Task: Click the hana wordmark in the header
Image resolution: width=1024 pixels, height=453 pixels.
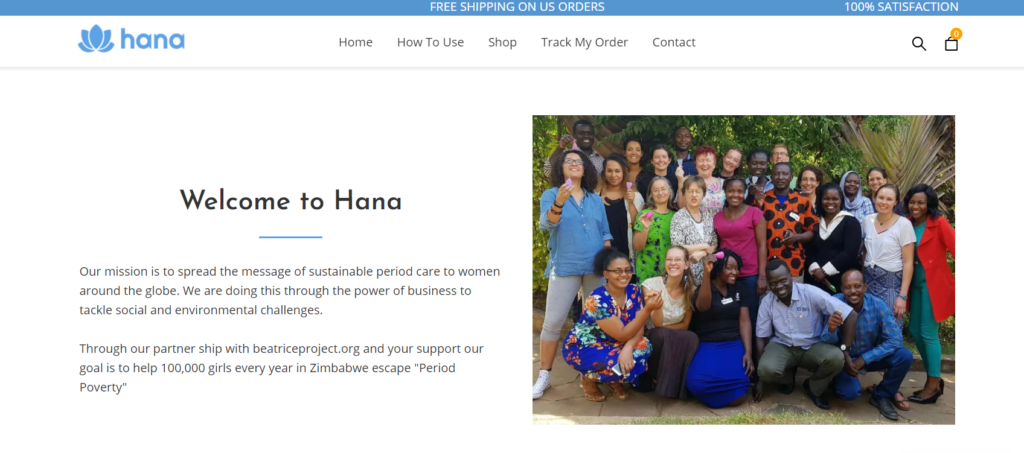Action: pyautogui.click(x=152, y=40)
